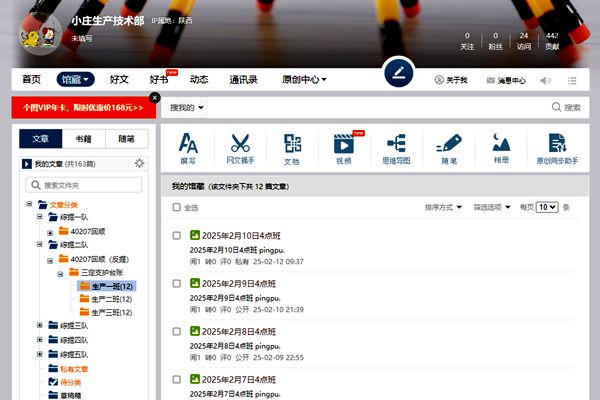This screenshot has width=600, height=400.
Task: Click the round pen compose button
Action: [398, 73]
